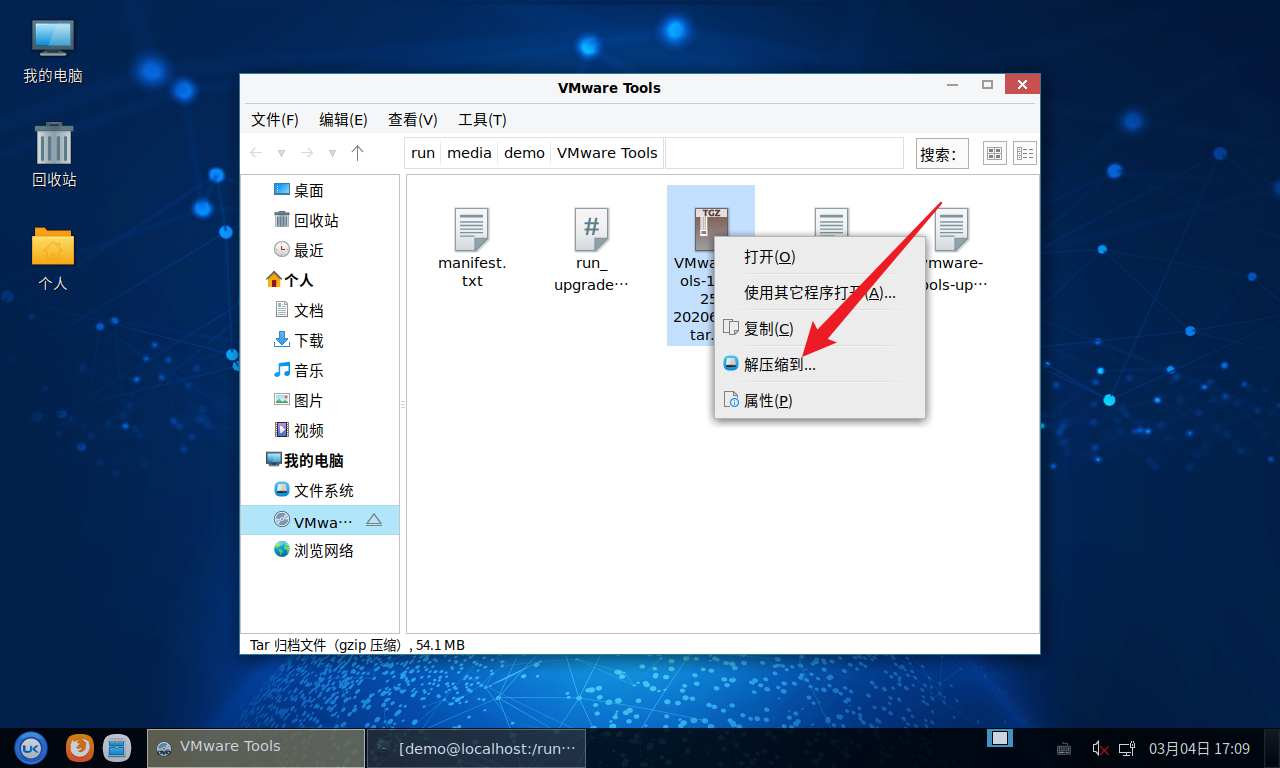This screenshot has height=768, width=1280.
Task: Switch to the terminal taskbar window
Action: point(476,748)
